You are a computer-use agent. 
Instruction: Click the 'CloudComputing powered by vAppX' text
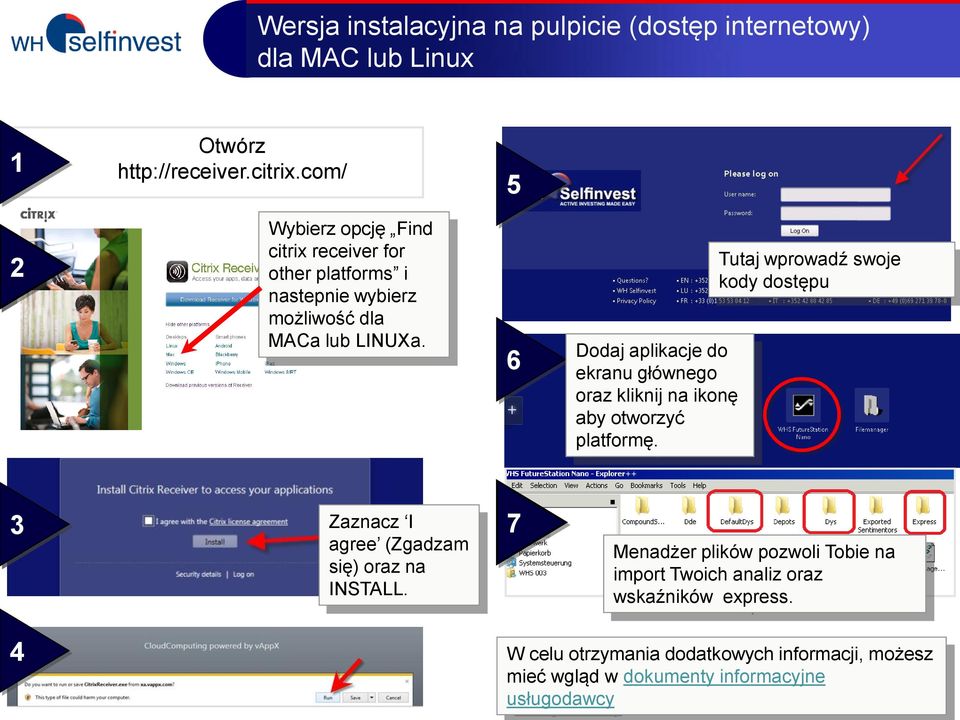pyautogui.click(x=212, y=645)
